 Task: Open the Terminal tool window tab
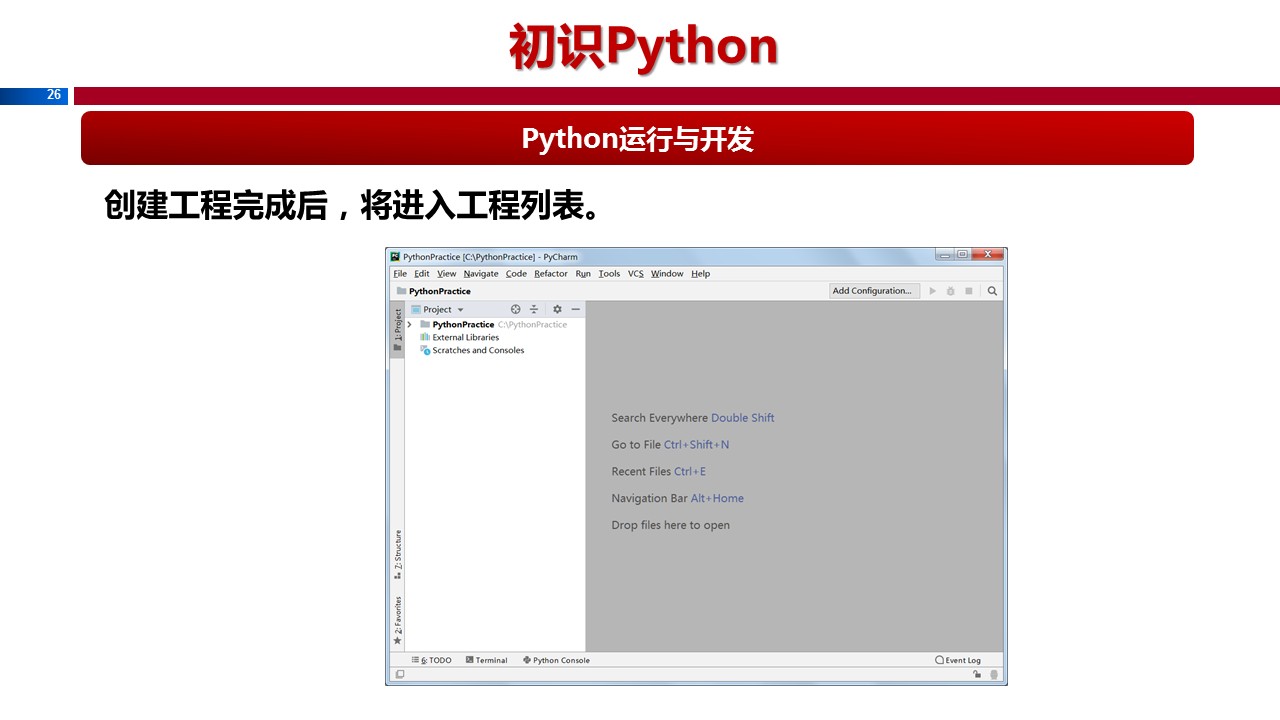(x=487, y=660)
